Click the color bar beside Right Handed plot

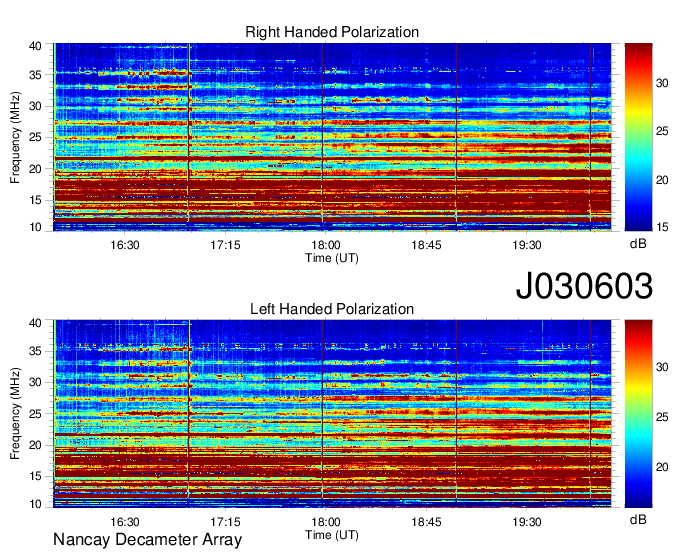(x=638, y=137)
